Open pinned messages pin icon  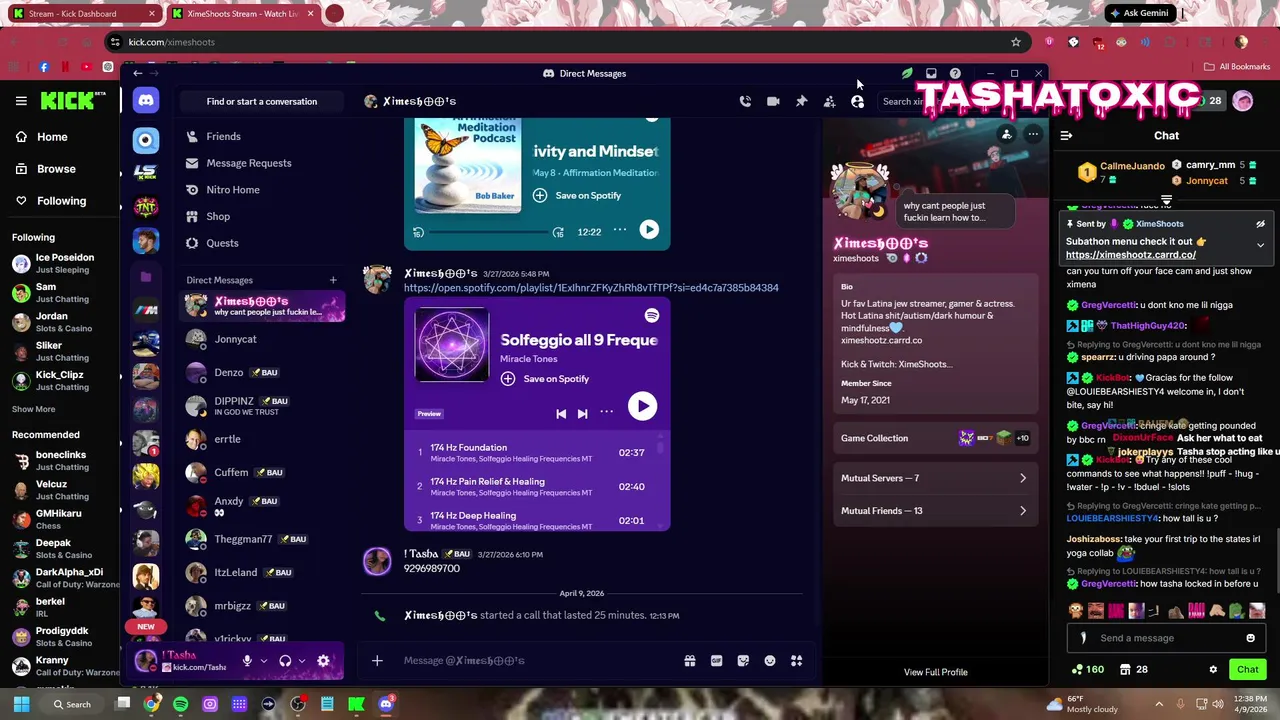pos(801,101)
